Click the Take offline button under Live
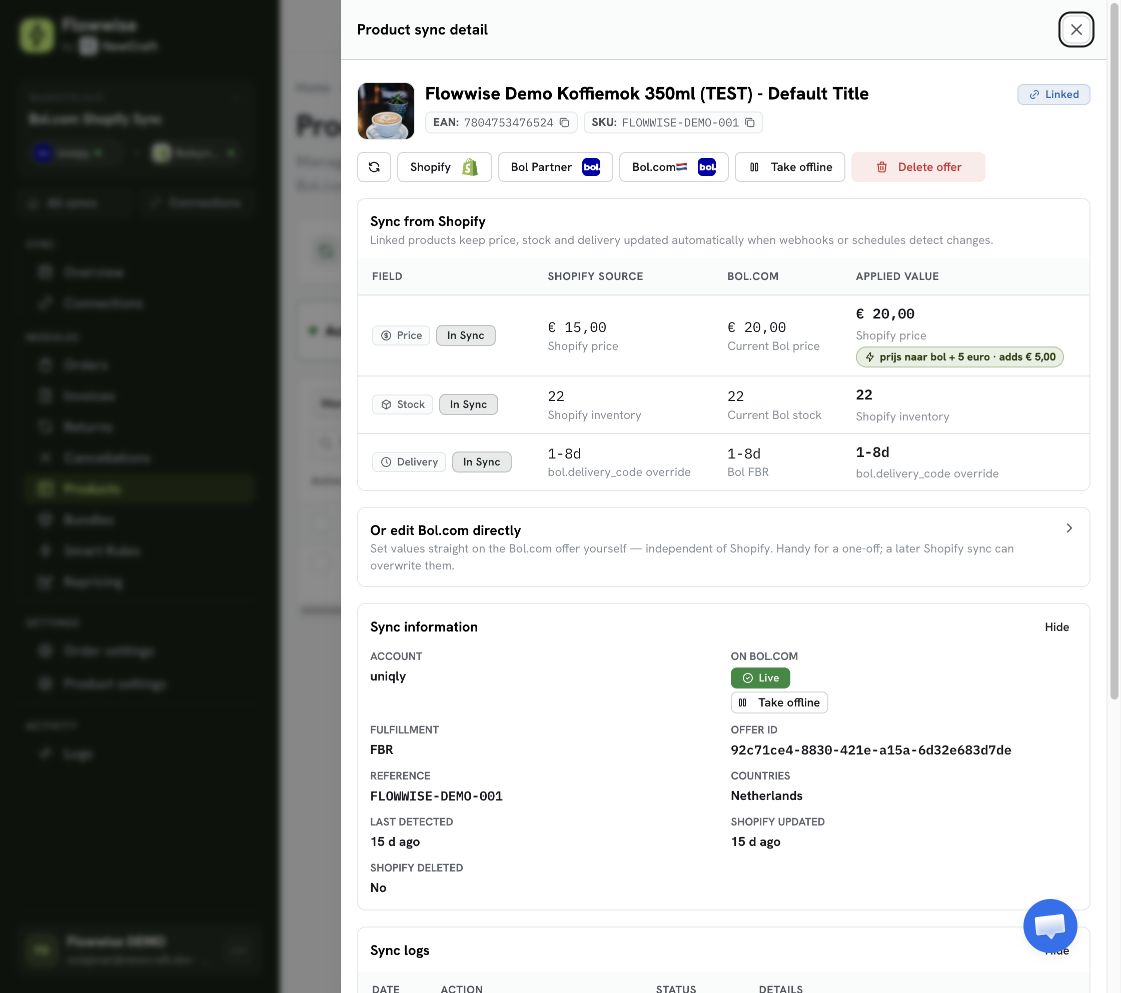The height and width of the screenshot is (993, 1121). point(779,702)
